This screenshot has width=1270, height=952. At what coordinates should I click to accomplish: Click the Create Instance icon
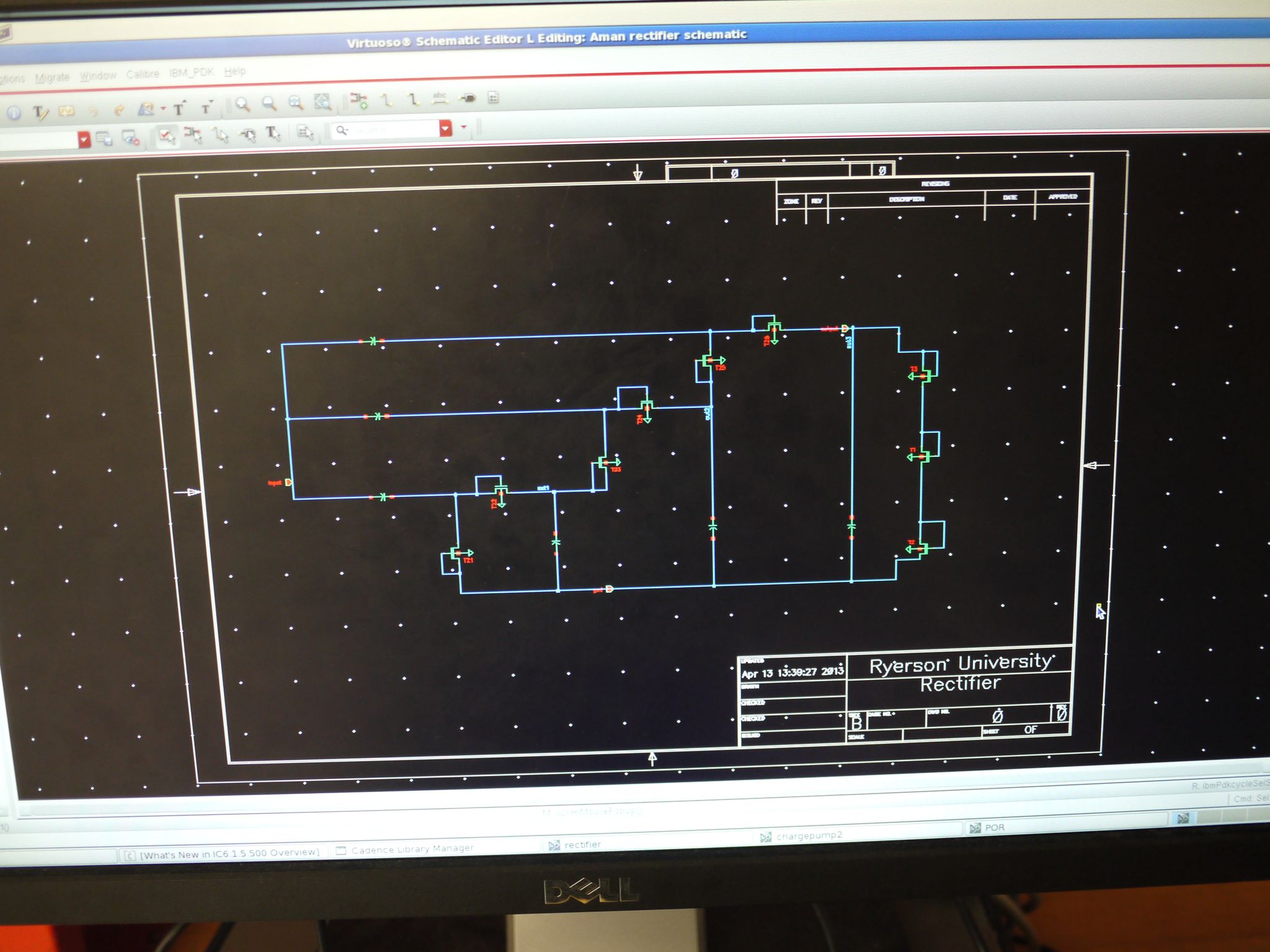358,100
